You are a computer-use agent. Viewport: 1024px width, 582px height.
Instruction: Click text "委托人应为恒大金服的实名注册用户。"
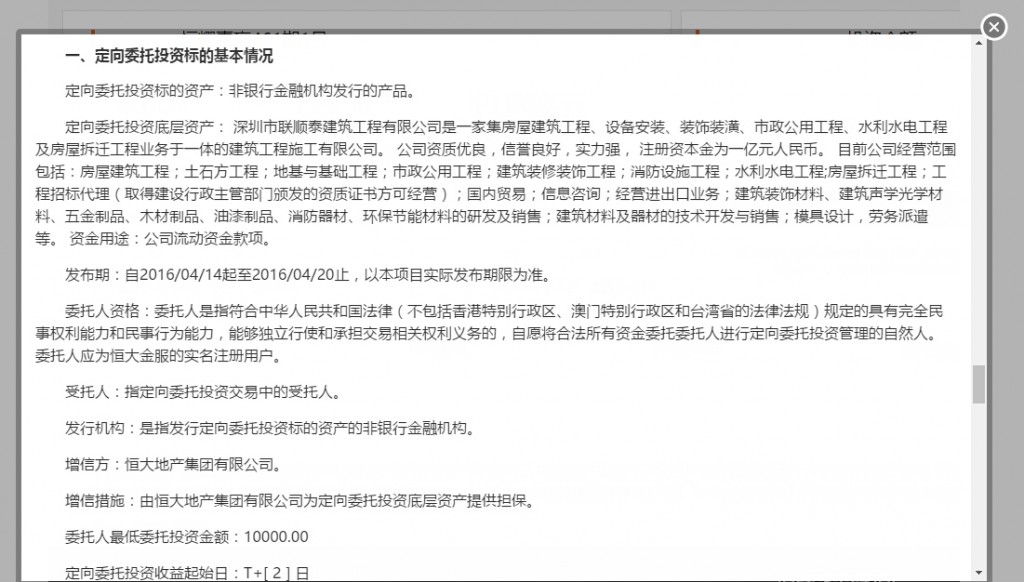click(159, 357)
